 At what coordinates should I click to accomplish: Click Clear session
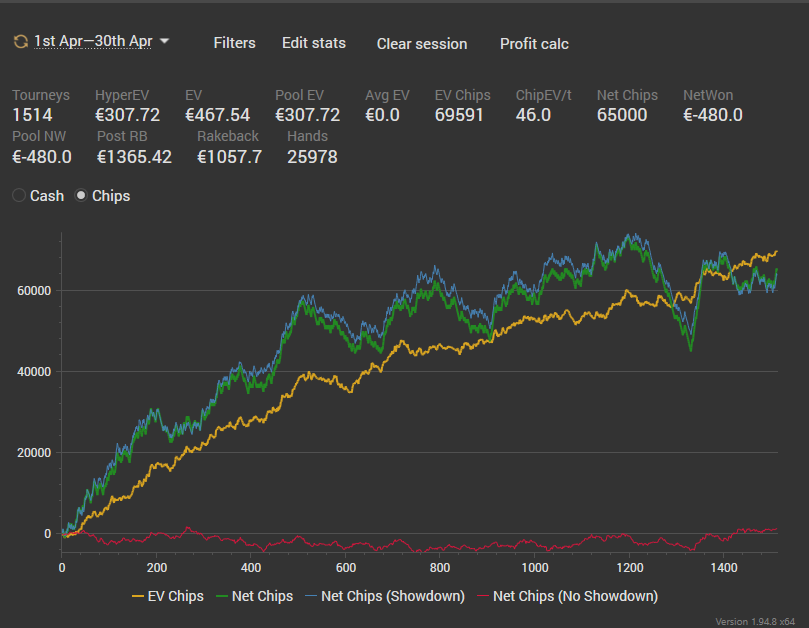pyautogui.click(x=422, y=44)
